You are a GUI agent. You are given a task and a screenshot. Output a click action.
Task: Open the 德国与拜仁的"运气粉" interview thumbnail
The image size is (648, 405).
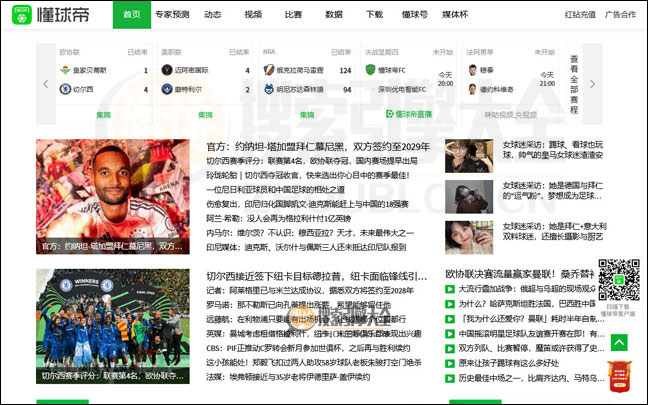pyautogui.click(x=469, y=197)
